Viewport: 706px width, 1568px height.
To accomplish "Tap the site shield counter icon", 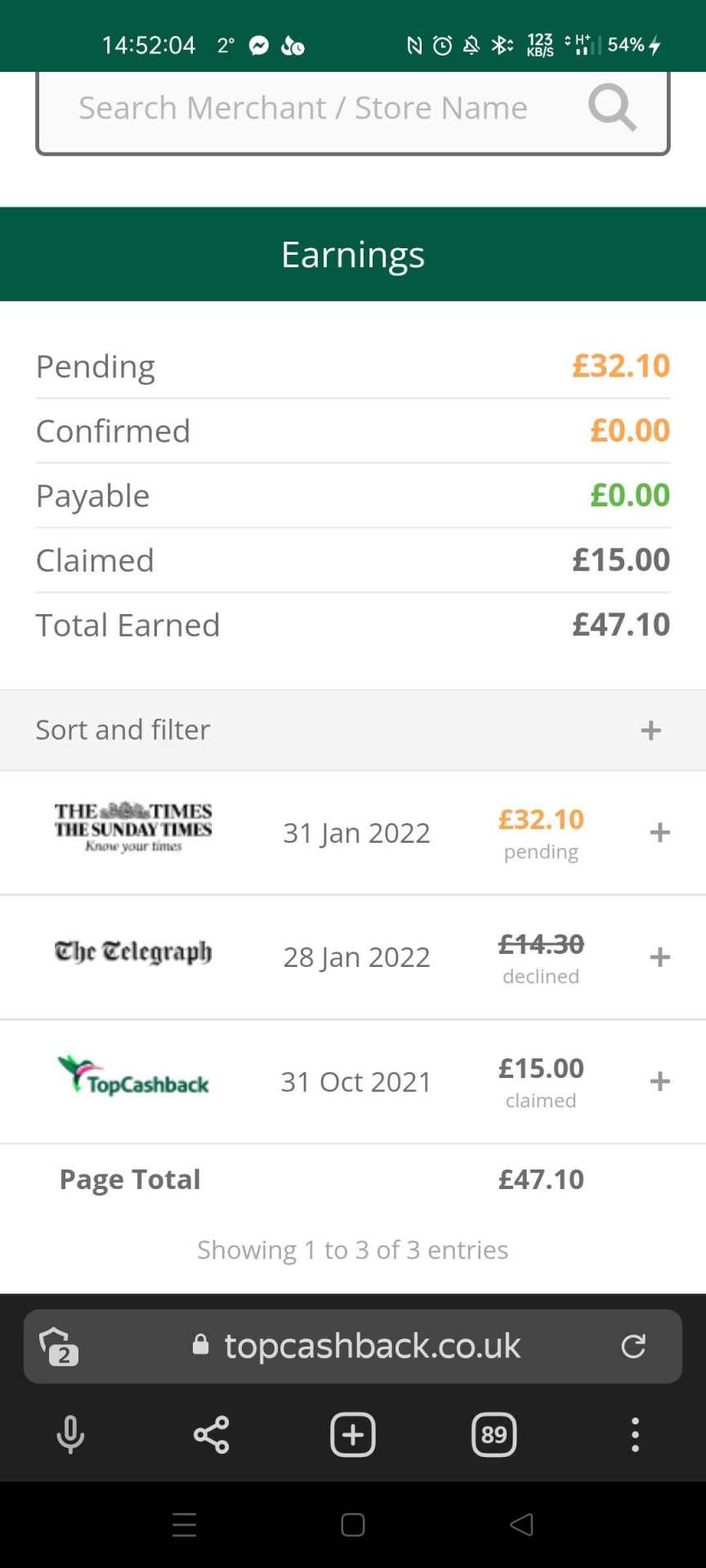I will click(59, 1346).
